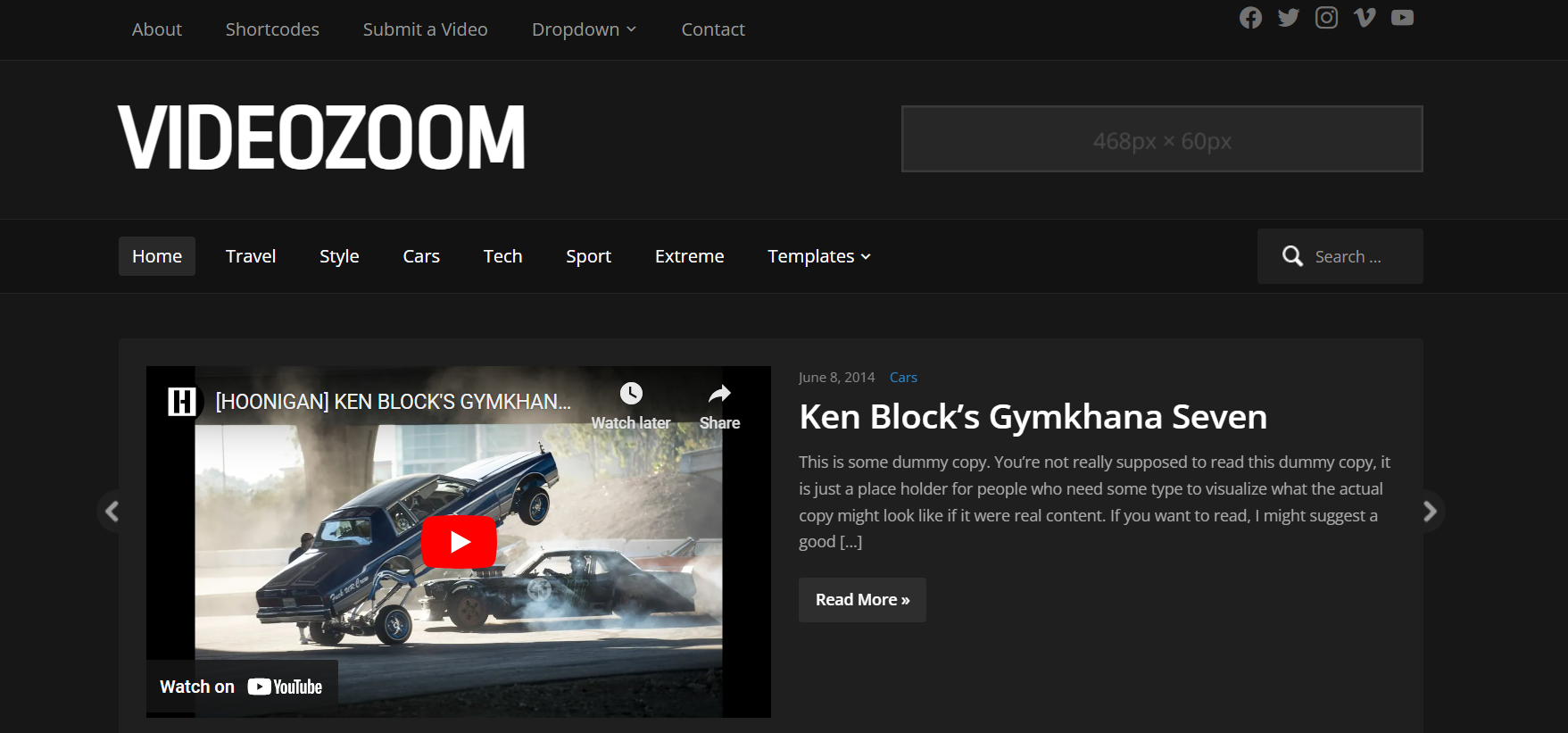Click the search magnifier icon
The width and height of the screenshot is (1568, 733).
pos(1292,256)
